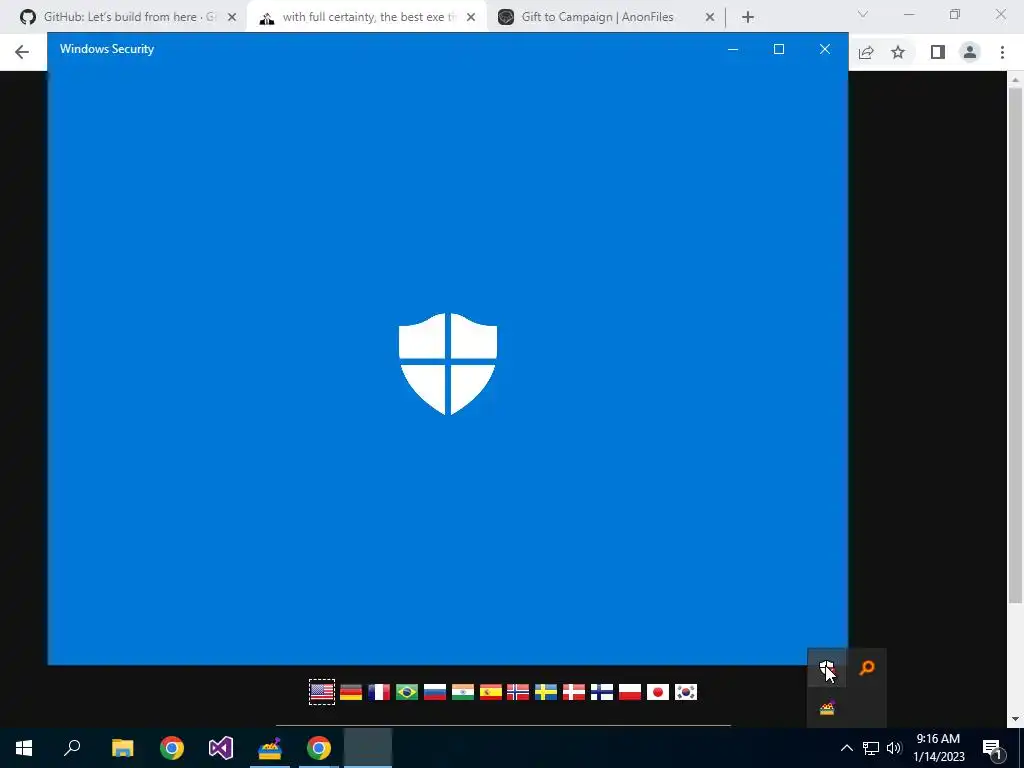Open the Windows Start menu
1024x768 pixels.
coord(24,748)
